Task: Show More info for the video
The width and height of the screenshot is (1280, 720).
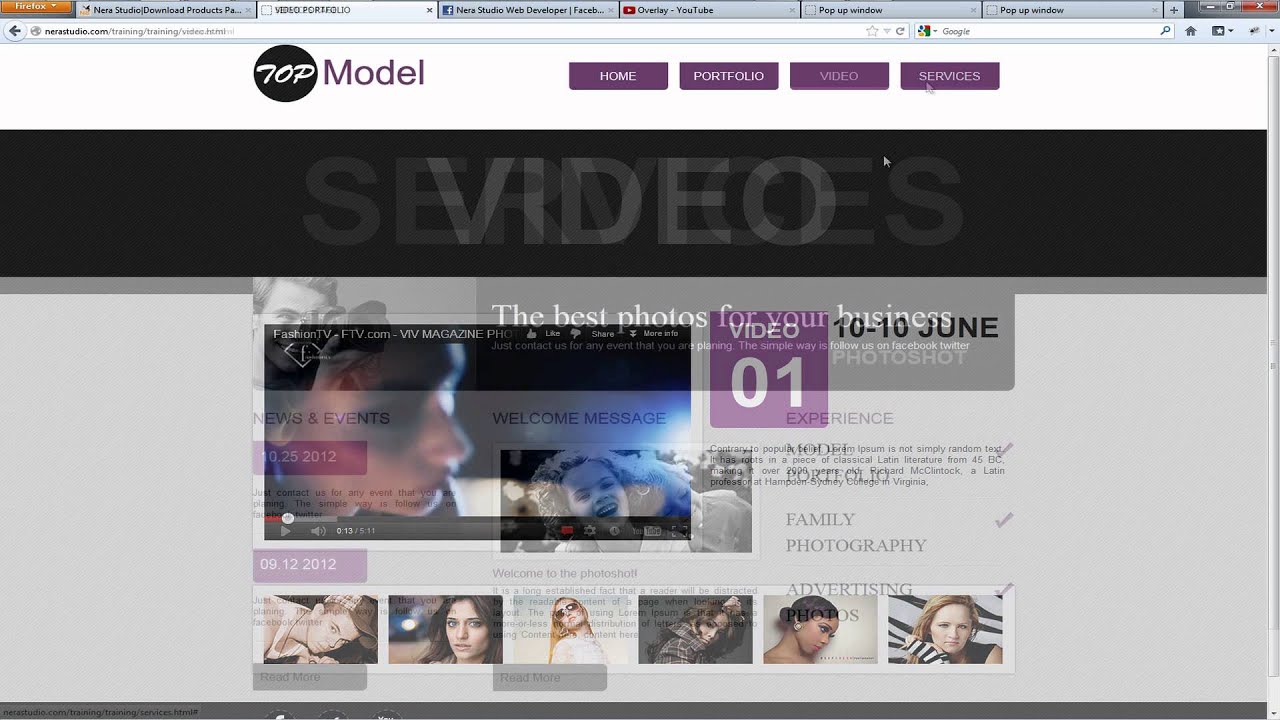Action: tap(654, 333)
